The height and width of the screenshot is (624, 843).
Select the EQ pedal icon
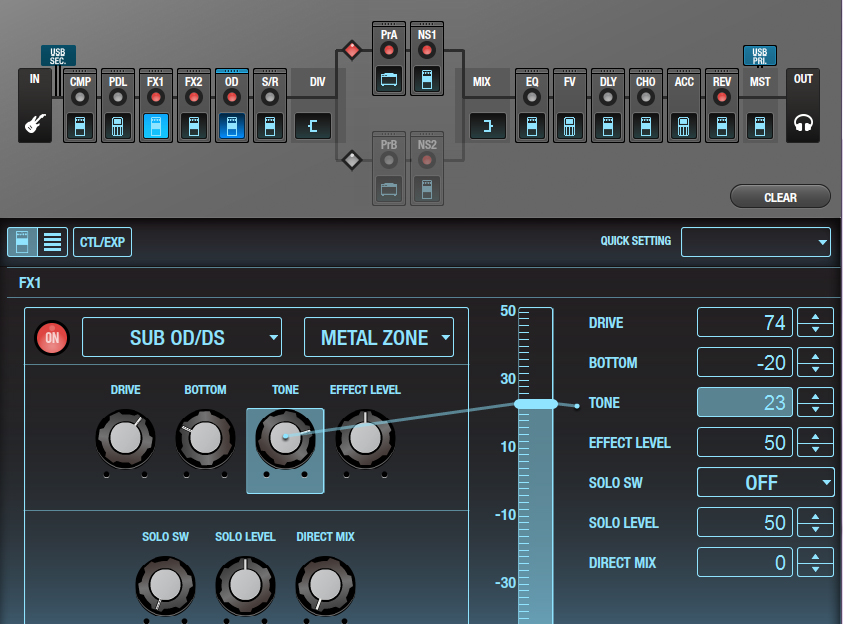[532, 126]
